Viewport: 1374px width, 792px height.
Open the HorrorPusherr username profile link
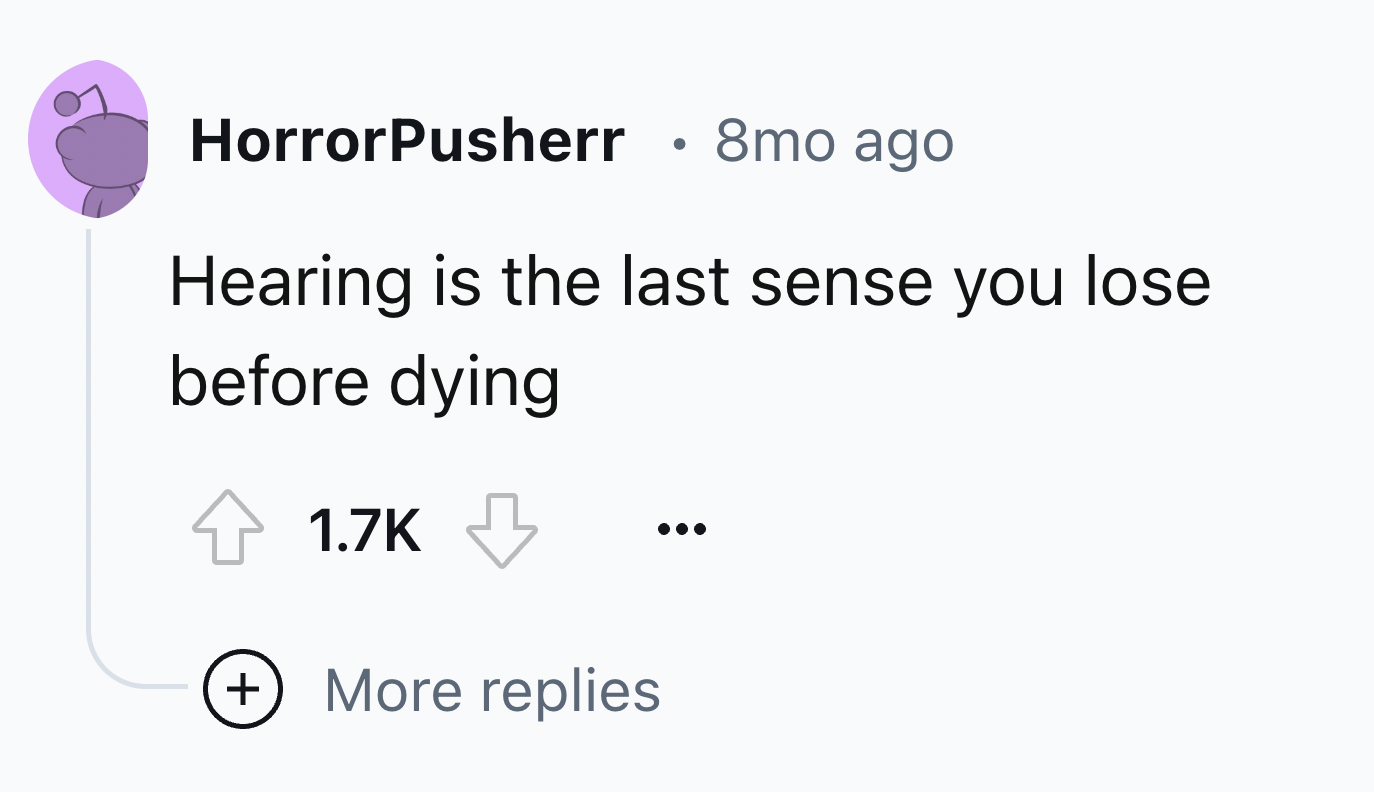(x=407, y=141)
